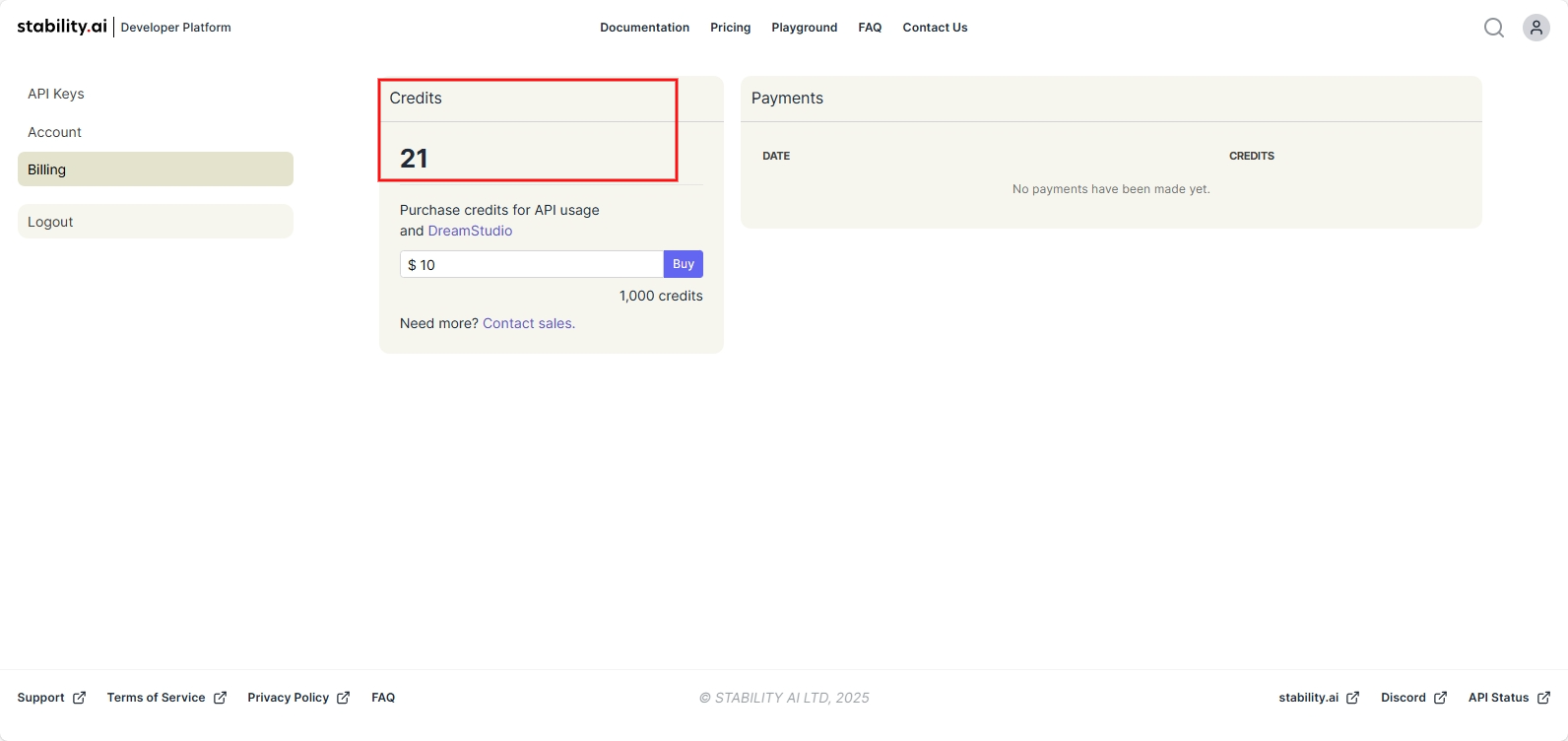Click the '1,000 credits' text

(x=661, y=296)
